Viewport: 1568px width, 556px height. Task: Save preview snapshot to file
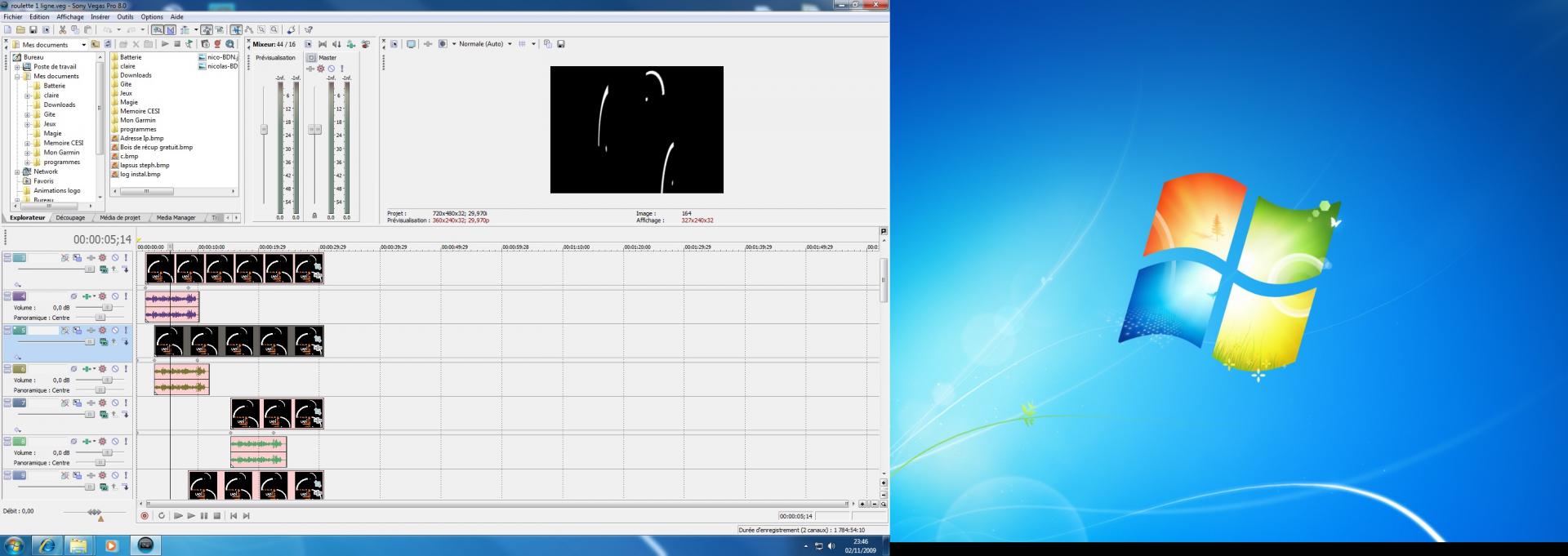click(560, 44)
